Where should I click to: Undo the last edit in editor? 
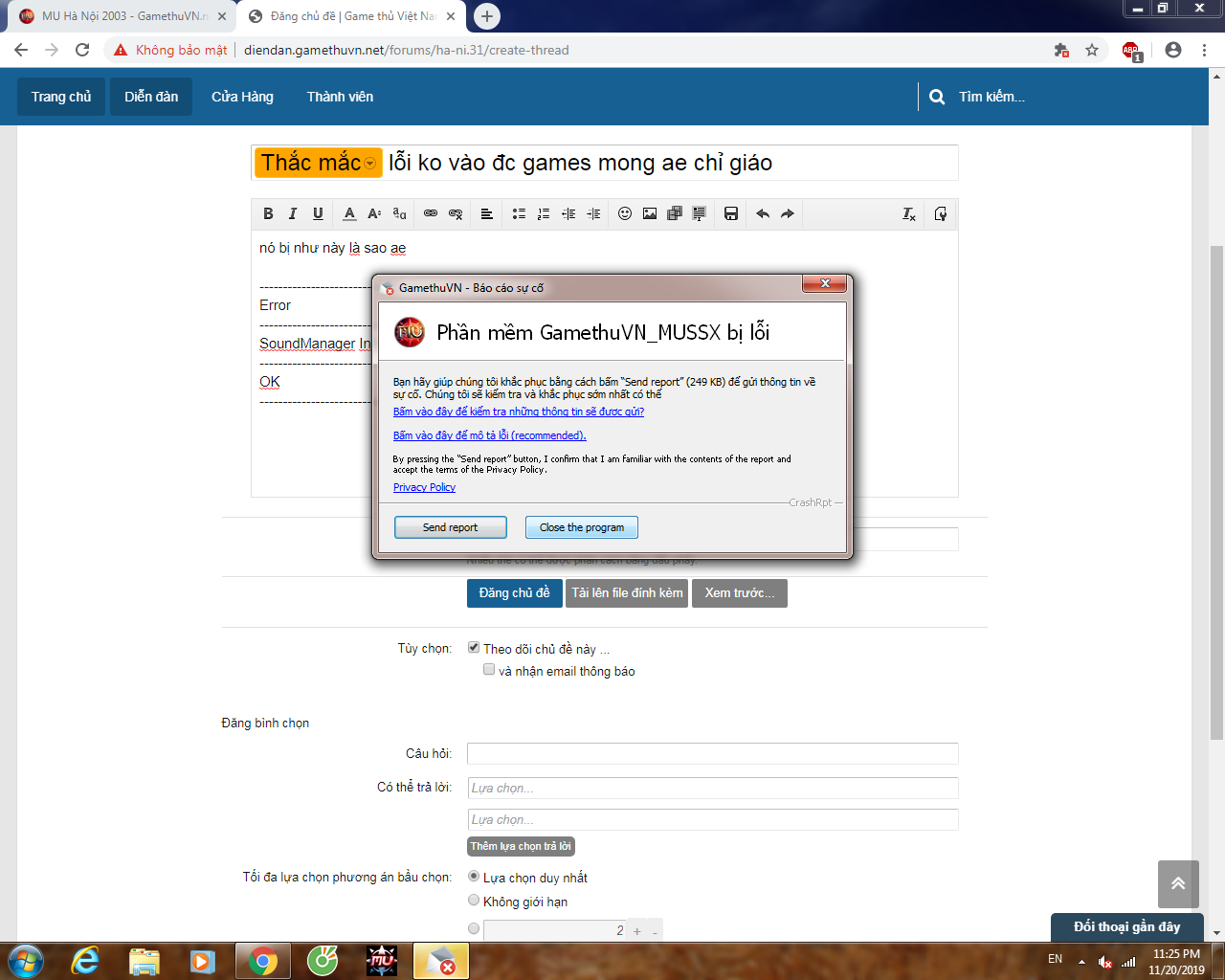coord(763,213)
